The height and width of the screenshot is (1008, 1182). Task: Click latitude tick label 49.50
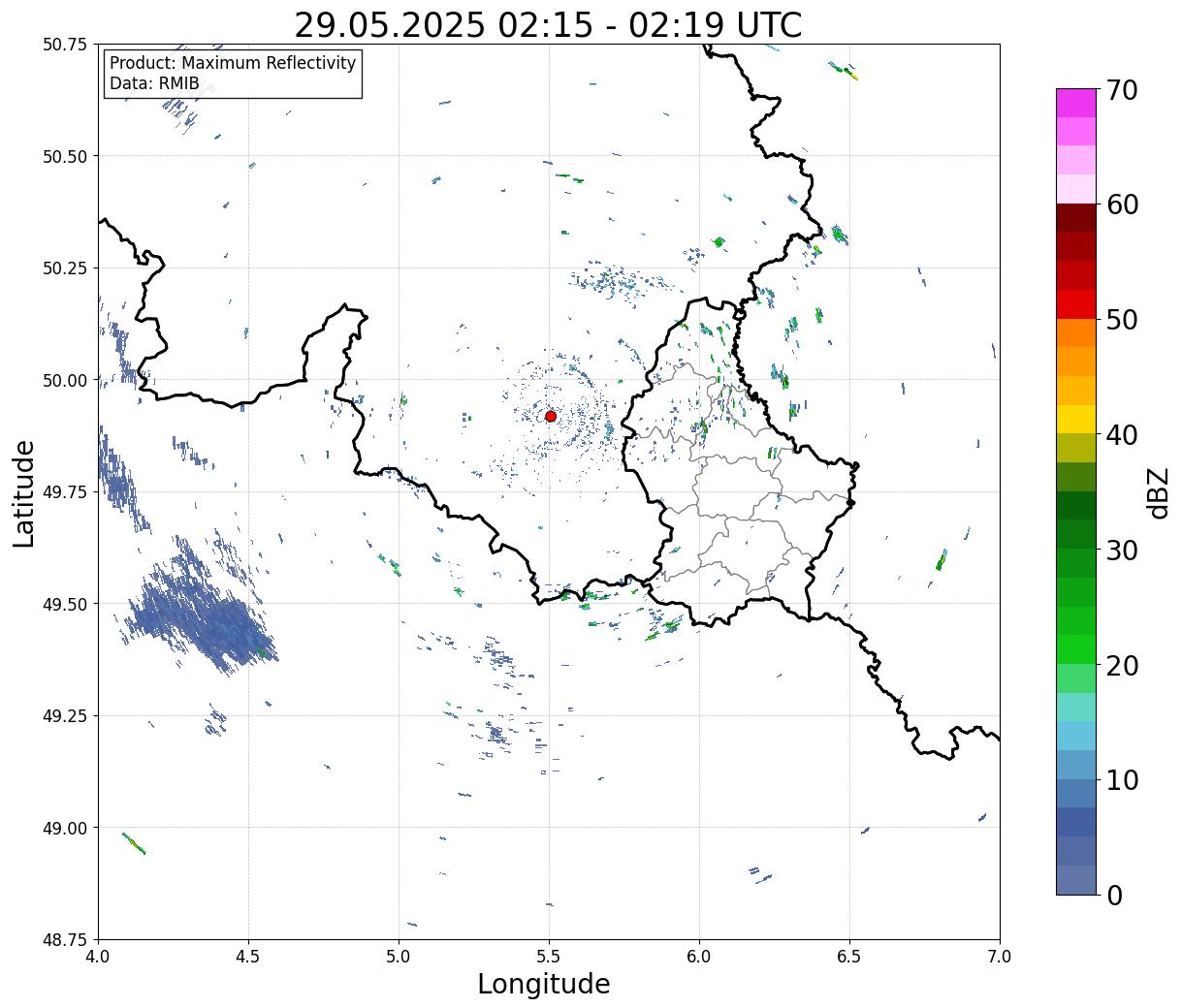65,604
